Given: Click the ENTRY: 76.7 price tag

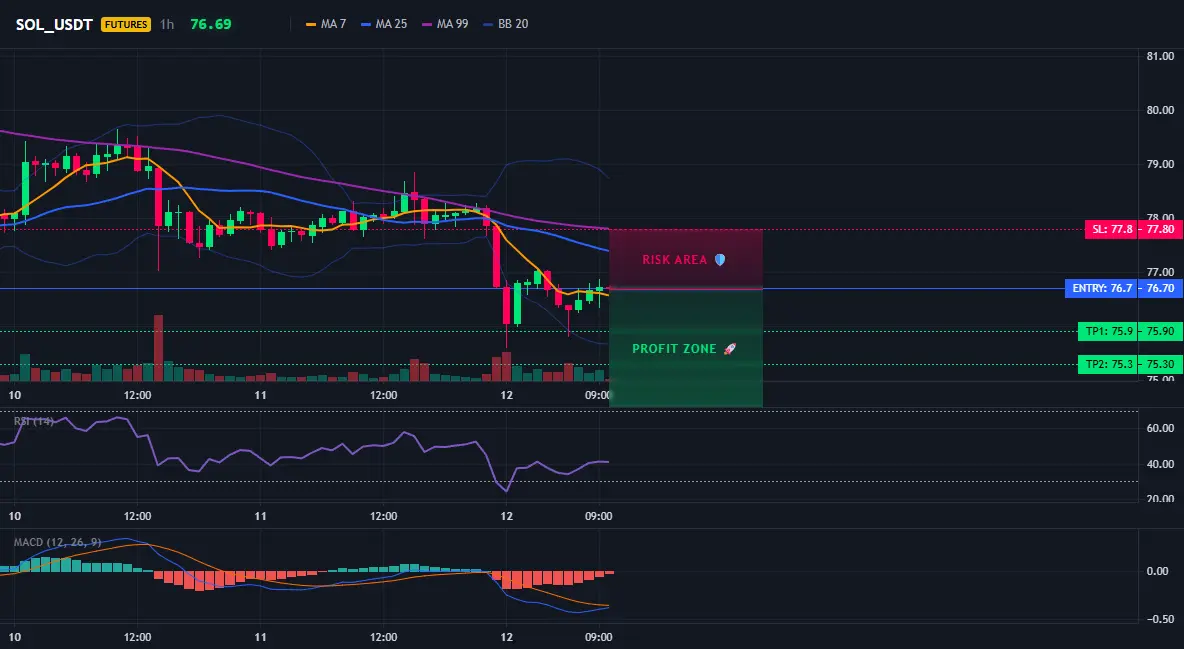Looking at the screenshot, I should point(1101,289).
